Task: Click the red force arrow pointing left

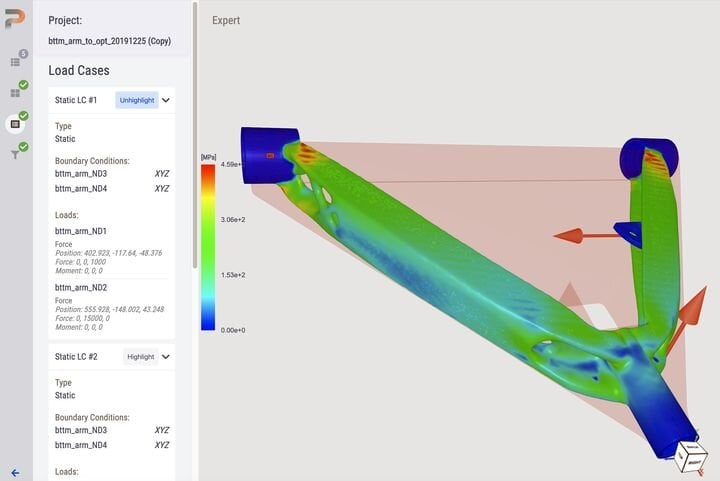Action: 575,236
